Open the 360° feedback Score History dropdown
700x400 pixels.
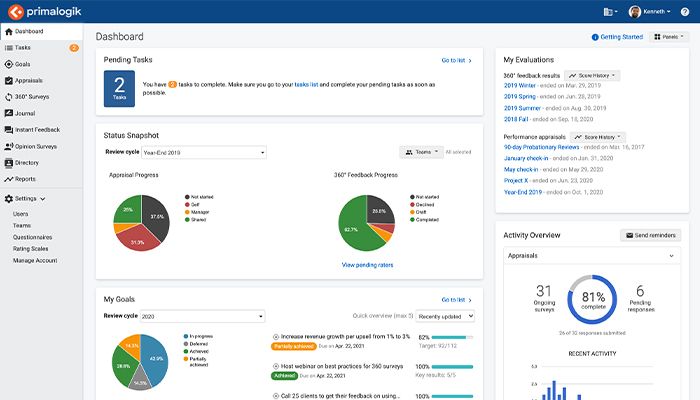coord(592,75)
